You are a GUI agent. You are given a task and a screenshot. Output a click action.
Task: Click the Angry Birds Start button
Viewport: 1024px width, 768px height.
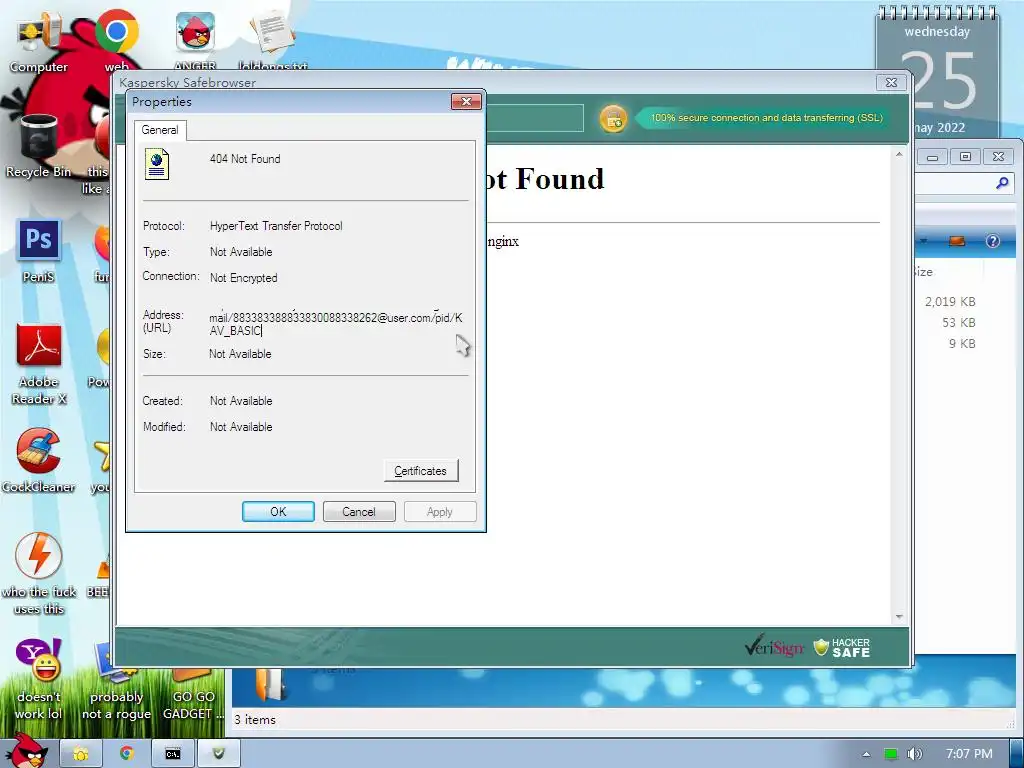pos(26,751)
